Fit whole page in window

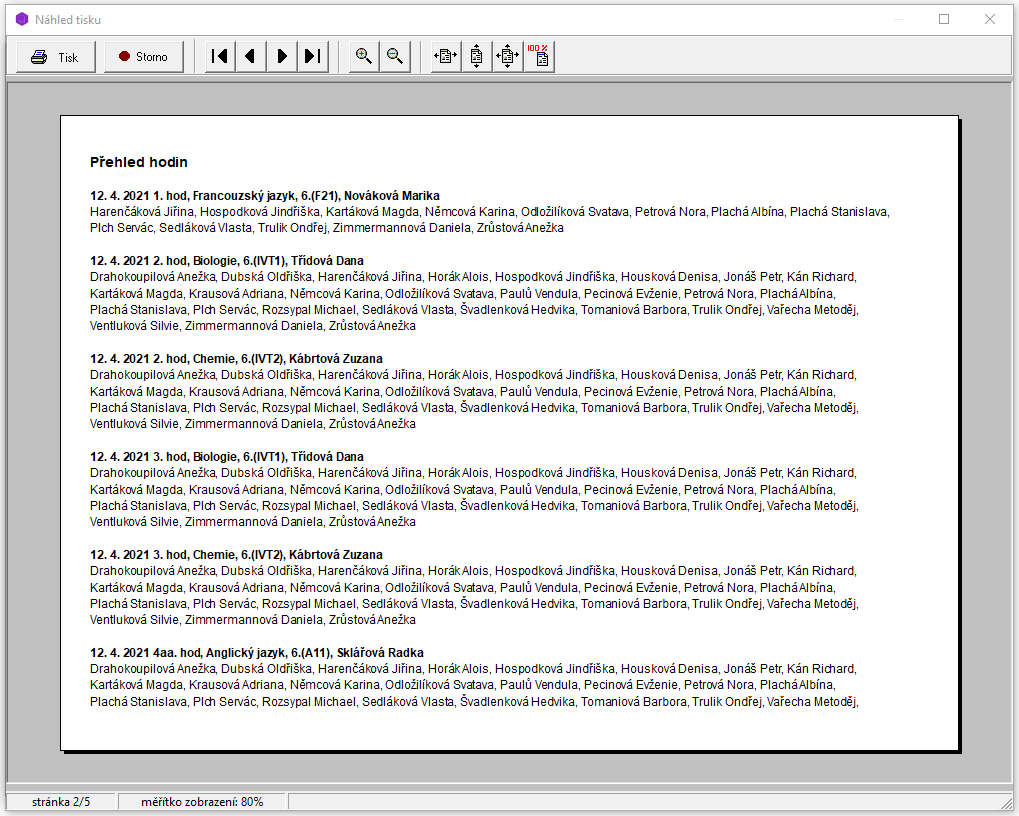coord(507,57)
